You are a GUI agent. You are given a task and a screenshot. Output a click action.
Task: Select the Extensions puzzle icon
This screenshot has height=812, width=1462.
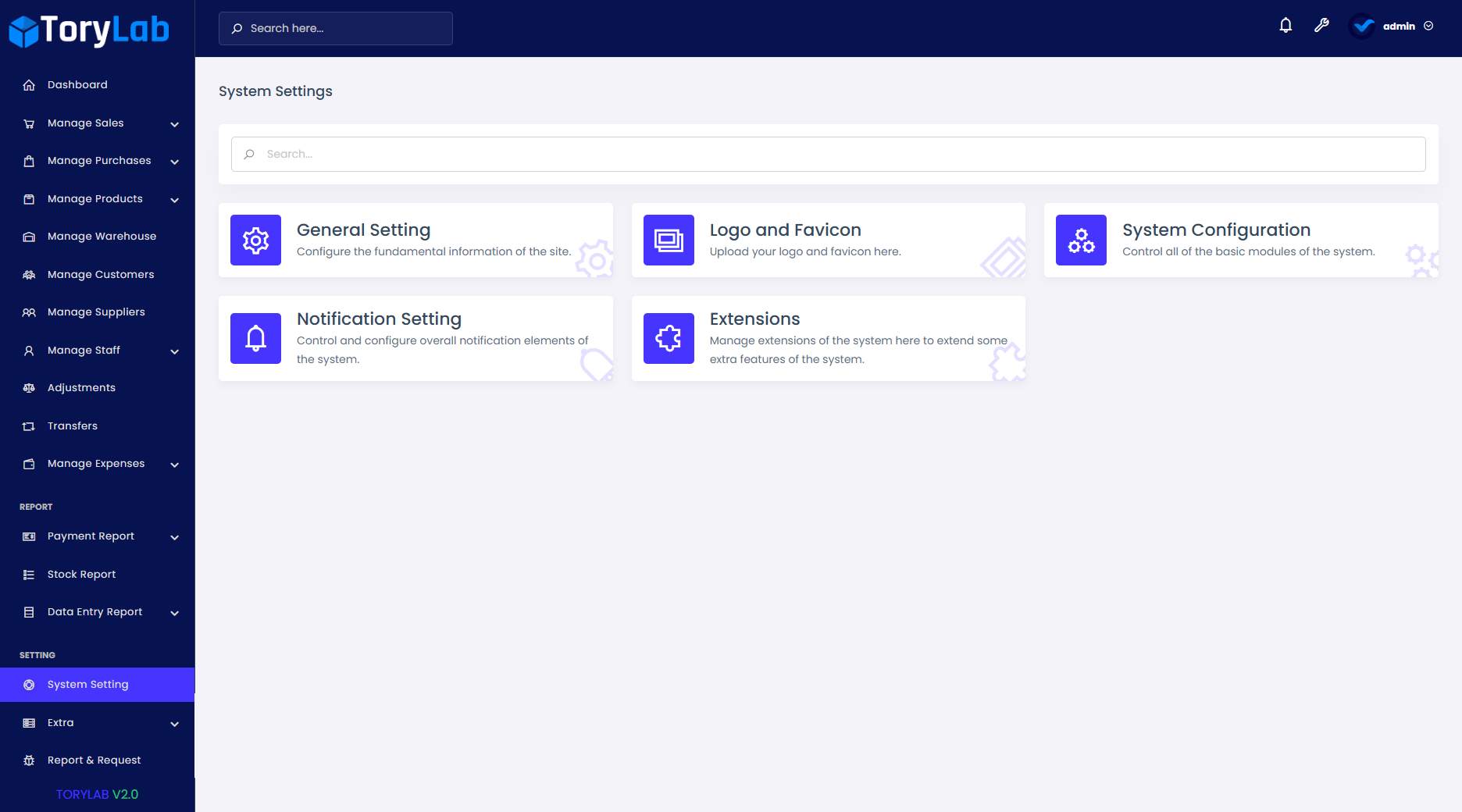(669, 338)
